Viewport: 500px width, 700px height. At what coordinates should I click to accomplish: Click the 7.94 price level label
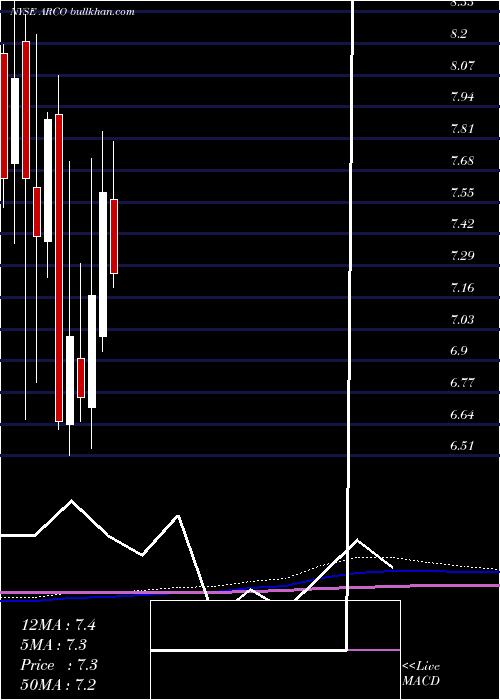[x=462, y=97]
